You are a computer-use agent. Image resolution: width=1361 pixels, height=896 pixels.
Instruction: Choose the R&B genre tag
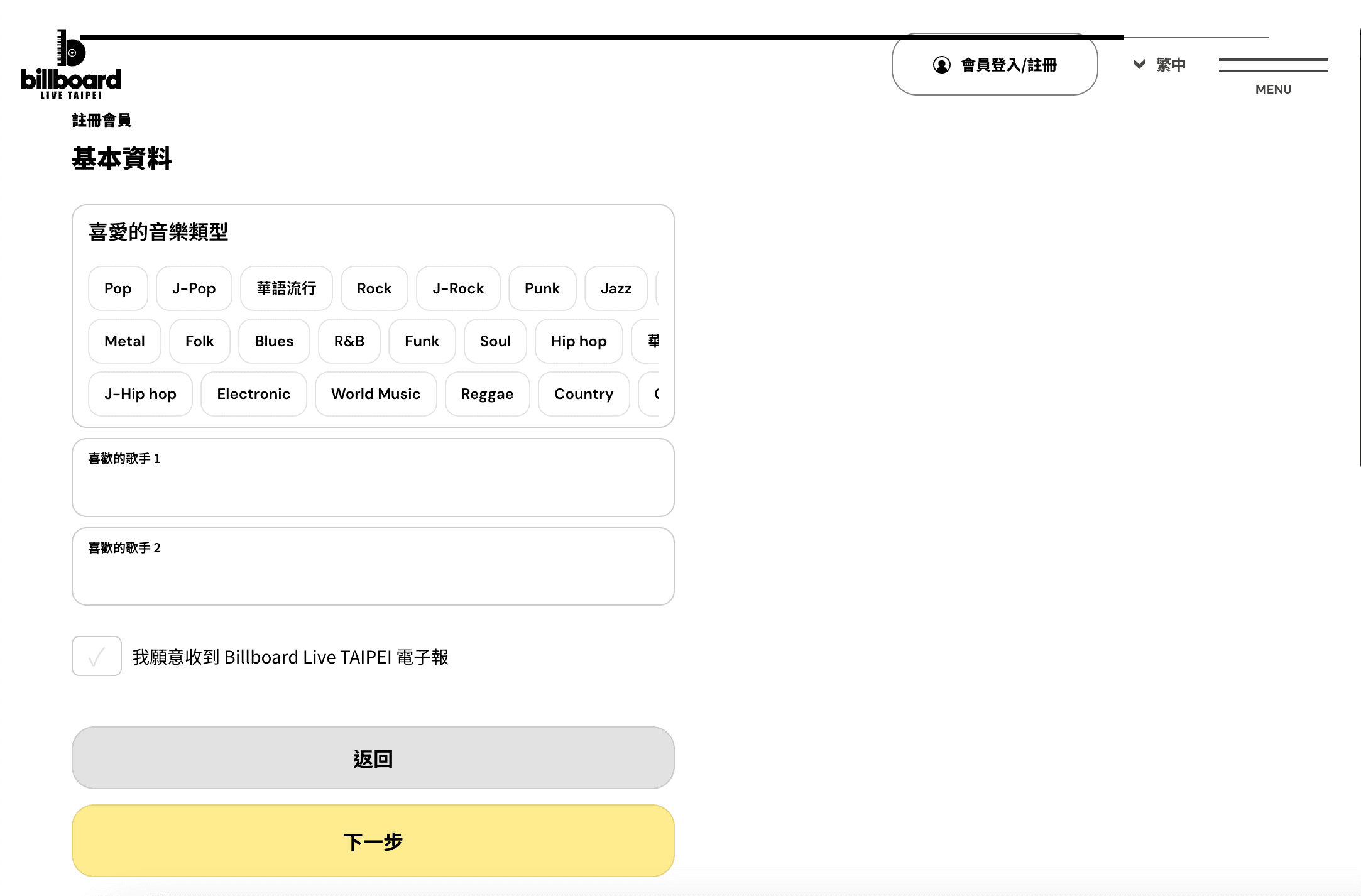[x=349, y=341]
